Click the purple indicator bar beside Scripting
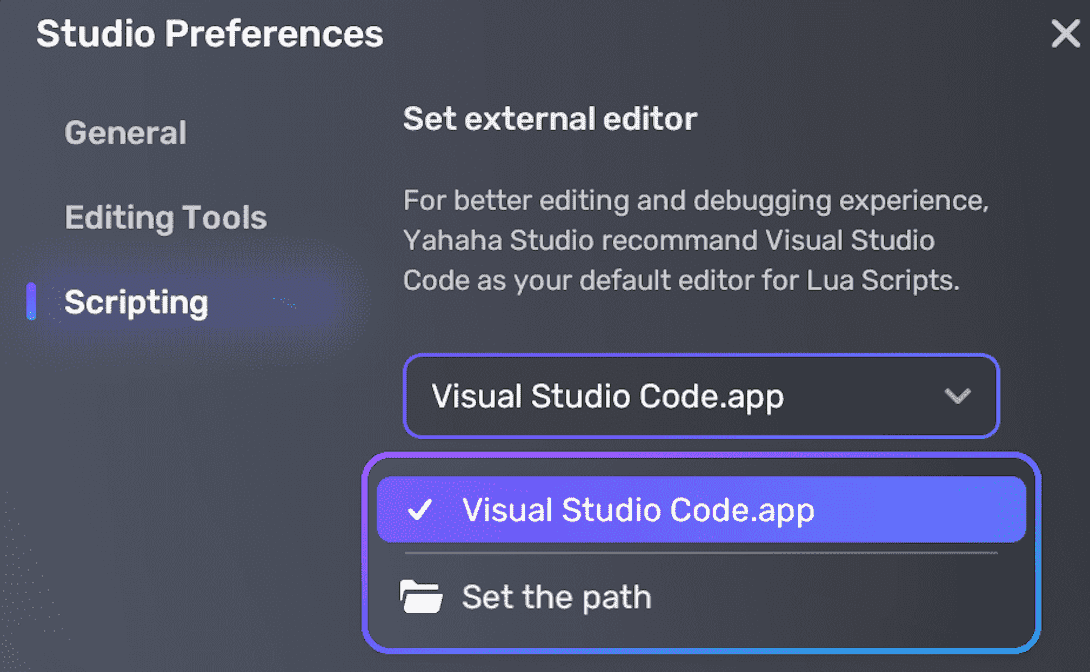Image resolution: width=1090 pixels, height=672 pixels. 31,301
